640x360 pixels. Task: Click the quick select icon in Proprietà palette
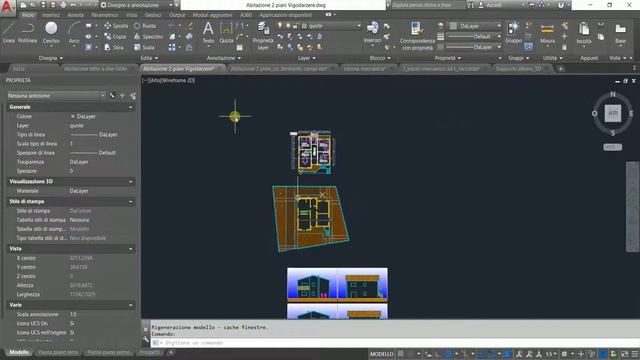point(133,96)
